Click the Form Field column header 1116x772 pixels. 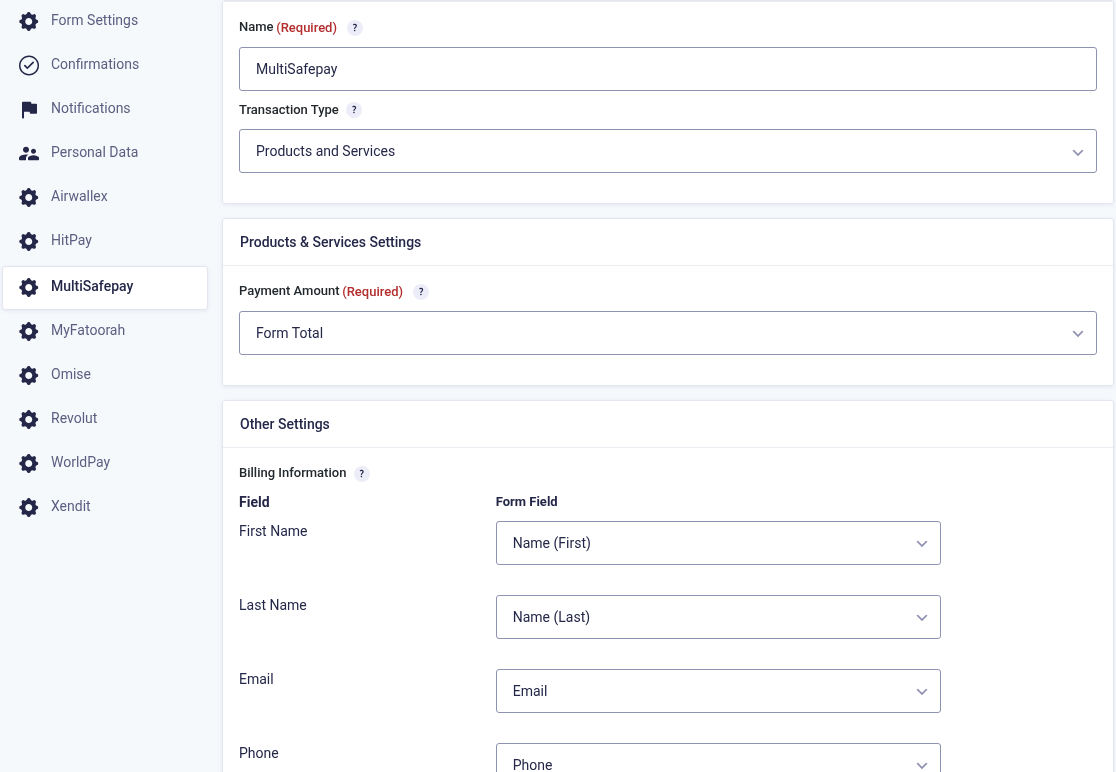[x=527, y=502]
